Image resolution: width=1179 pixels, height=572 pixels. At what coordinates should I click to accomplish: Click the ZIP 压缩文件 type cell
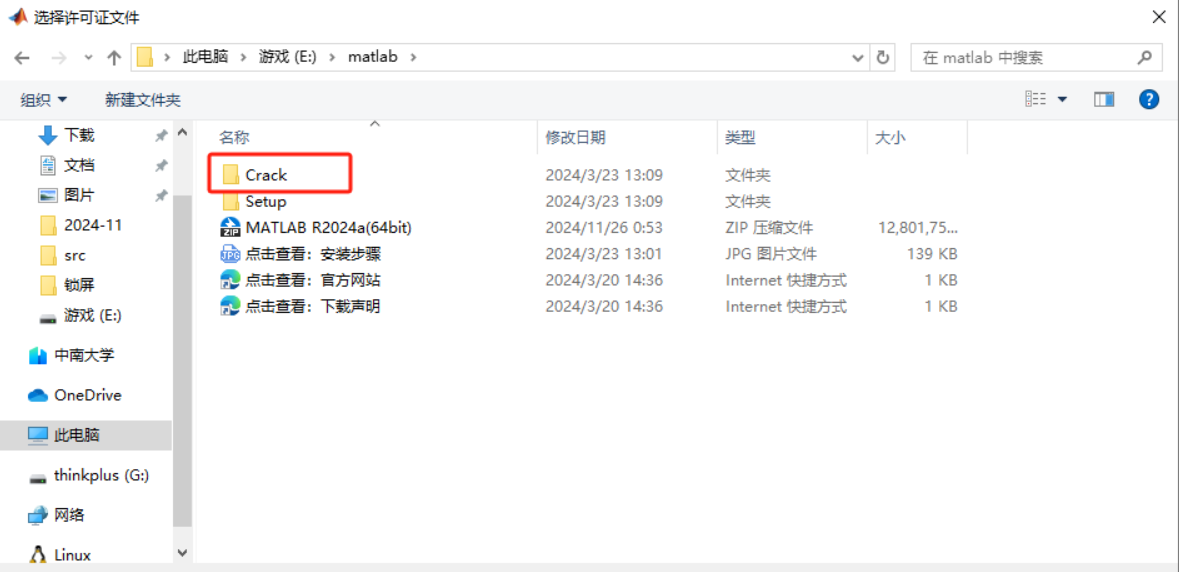768,228
